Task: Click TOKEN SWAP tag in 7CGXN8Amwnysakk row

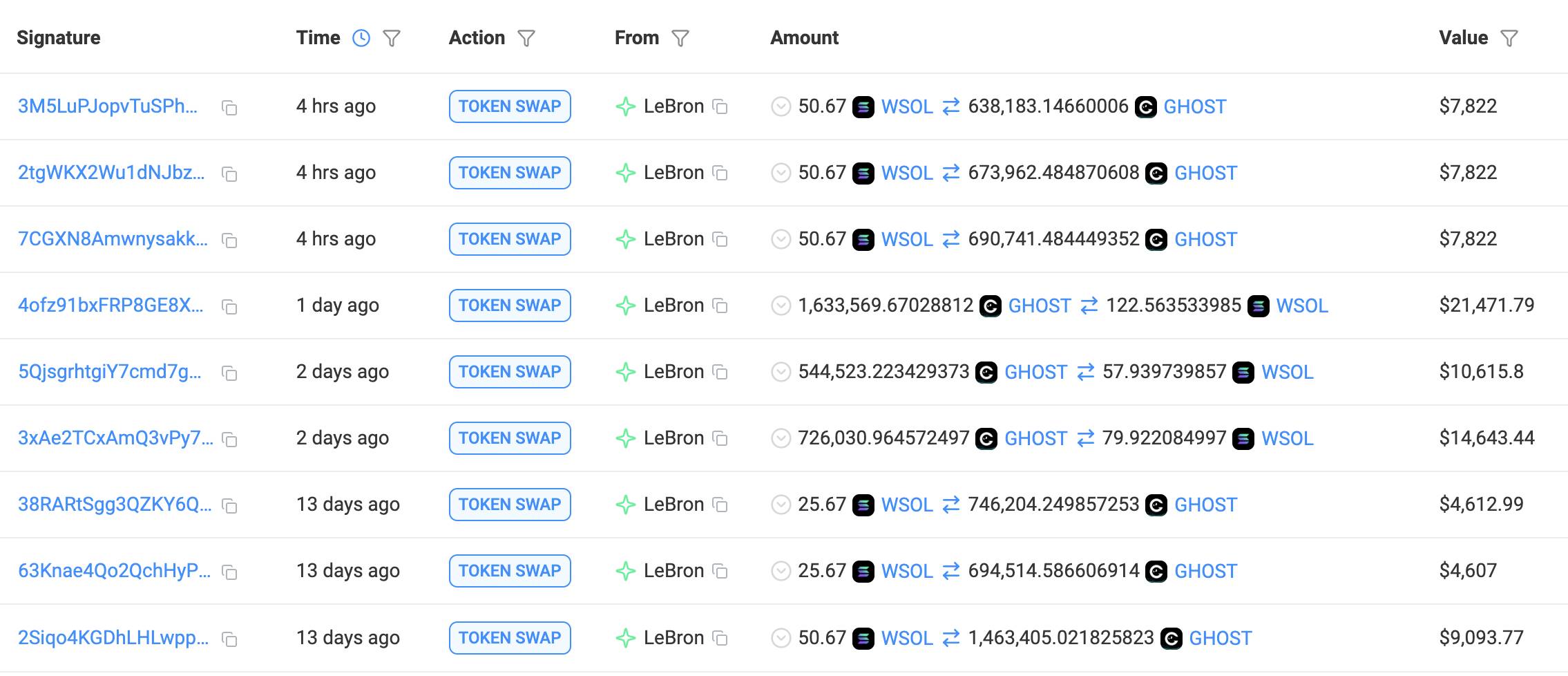Action: click(x=510, y=239)
